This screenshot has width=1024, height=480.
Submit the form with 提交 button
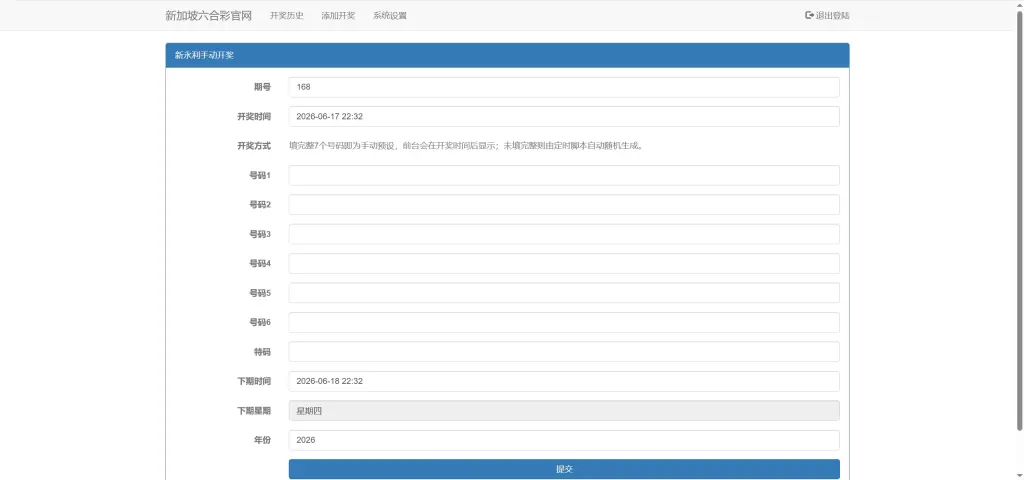[564, 469]
